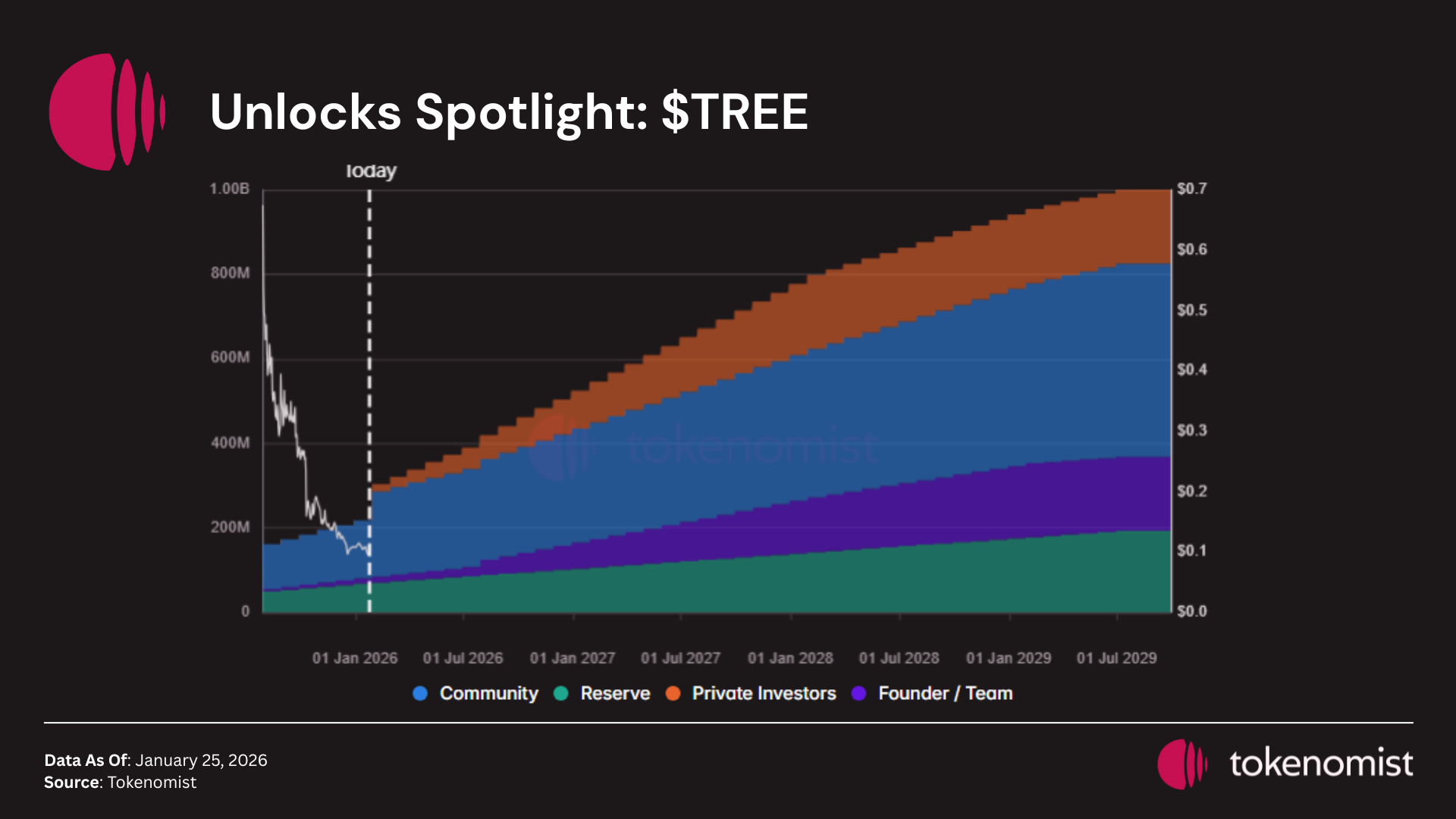Viewport: 1456px width, 819px height.
Task: Toggle the Reserve legend dot
Action: [x=561, y=693]
